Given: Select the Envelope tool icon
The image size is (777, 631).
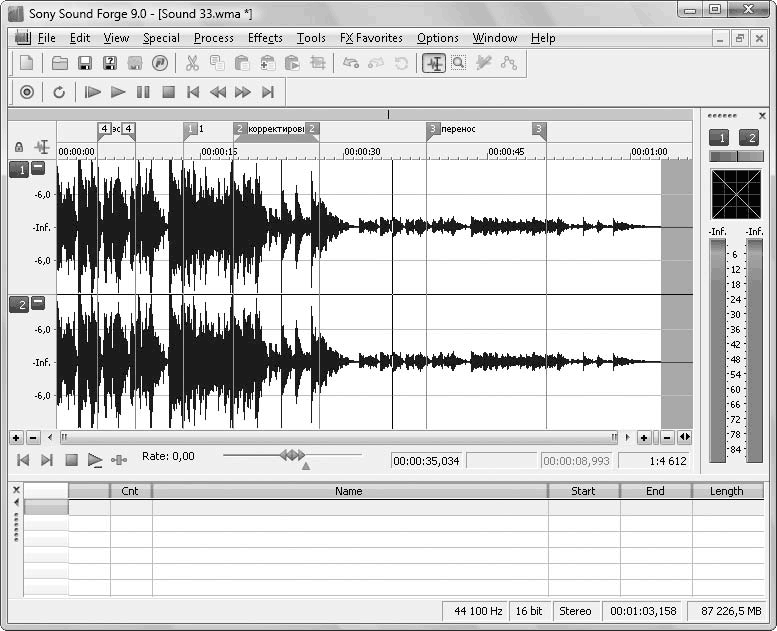Looking at the screenshot, I should [x=509, y=63].
